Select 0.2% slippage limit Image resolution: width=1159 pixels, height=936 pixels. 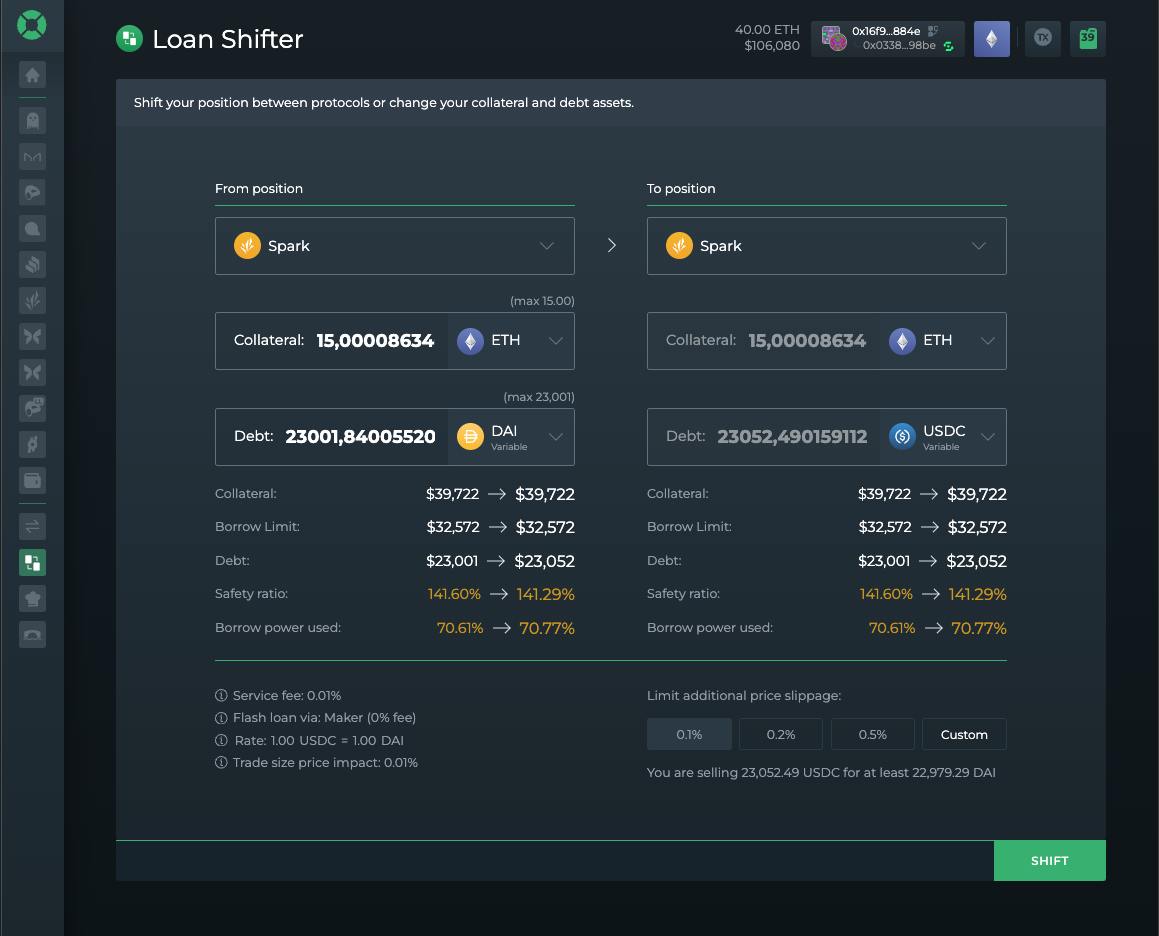[x=781, y=734]
